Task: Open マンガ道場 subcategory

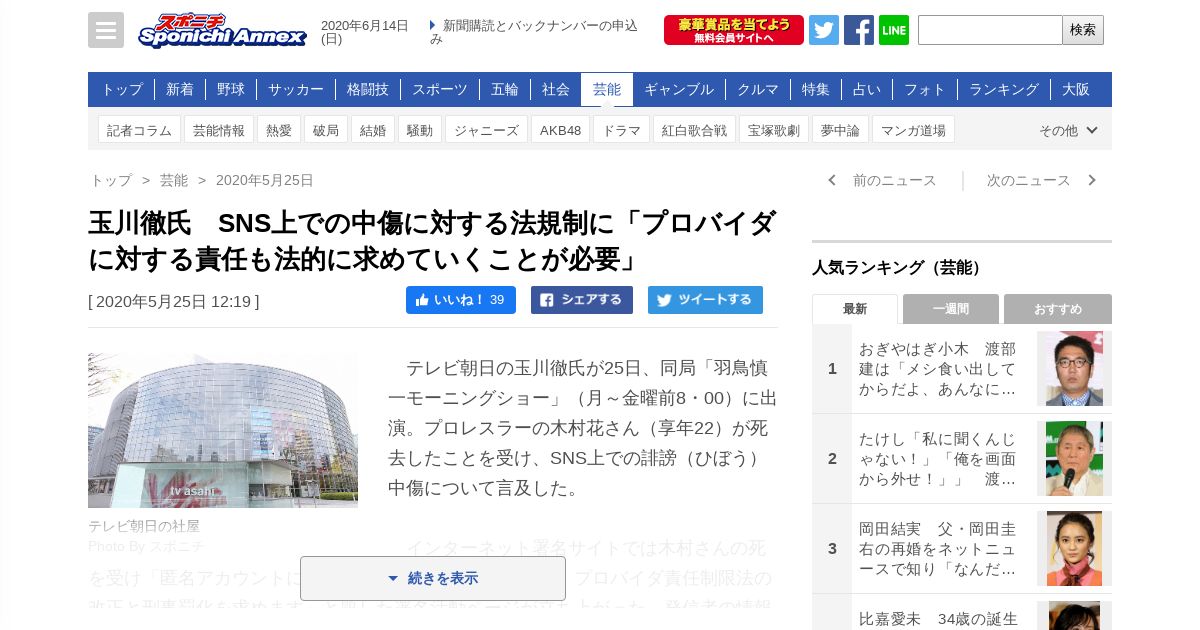Action: tap(914, 130)
